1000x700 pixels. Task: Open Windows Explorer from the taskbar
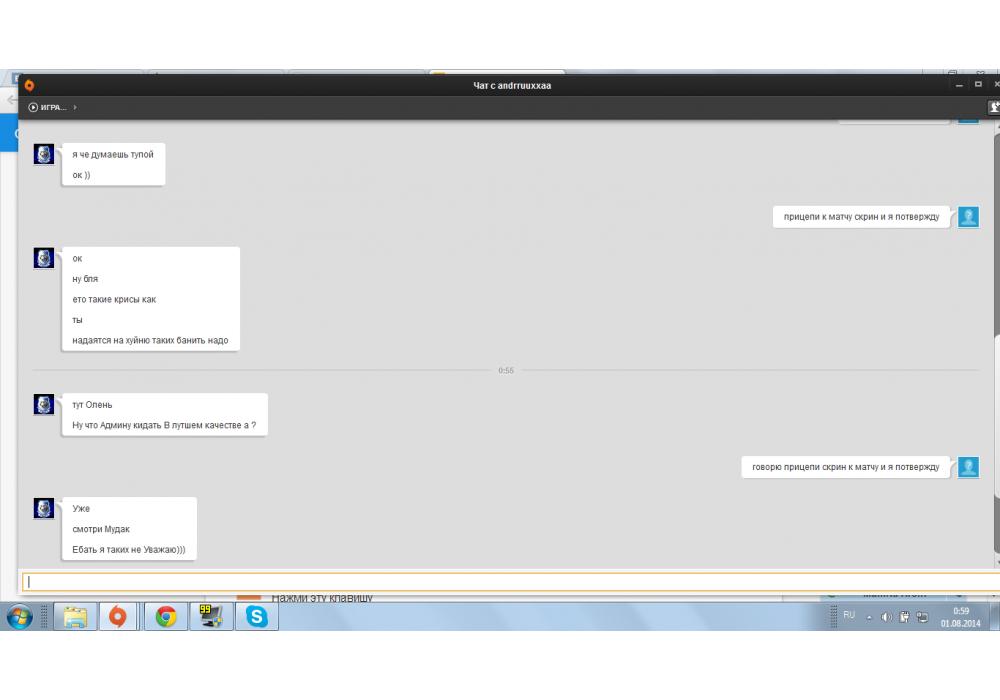click(74, 617)
